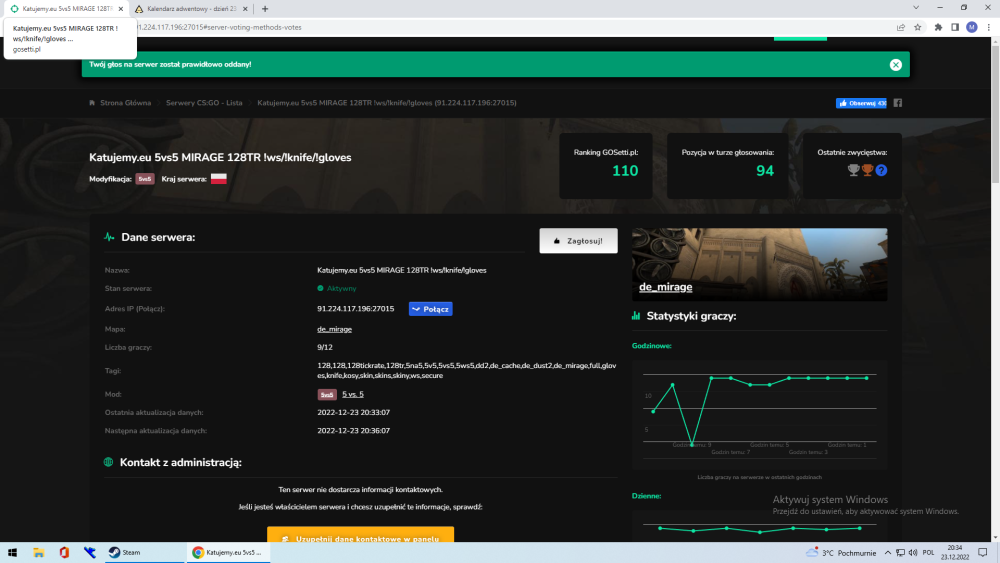This screenshot has width=1000, height=563.
Task: Click the voting round position value 94
Action: [765, 171]
